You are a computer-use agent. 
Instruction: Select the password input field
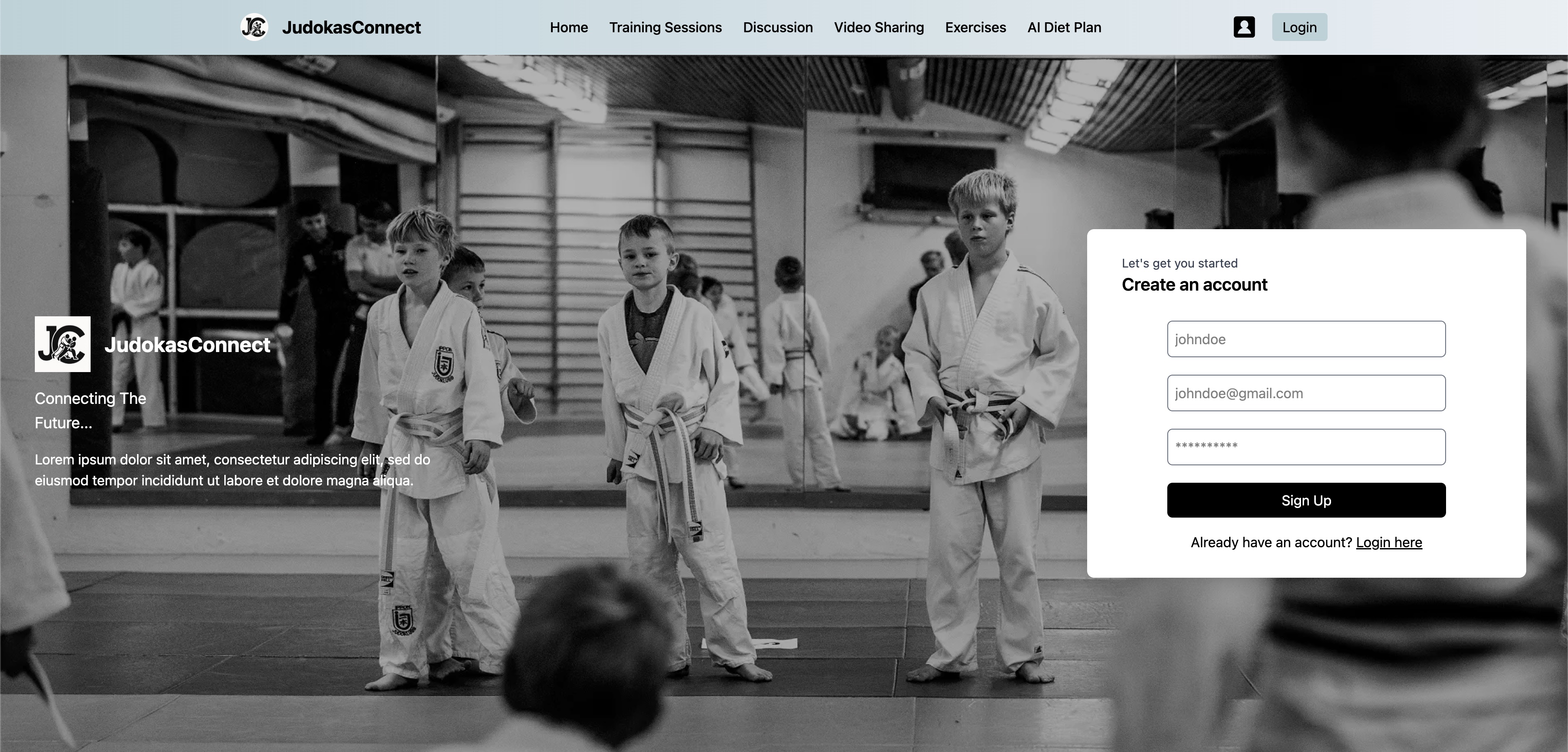1306,447
